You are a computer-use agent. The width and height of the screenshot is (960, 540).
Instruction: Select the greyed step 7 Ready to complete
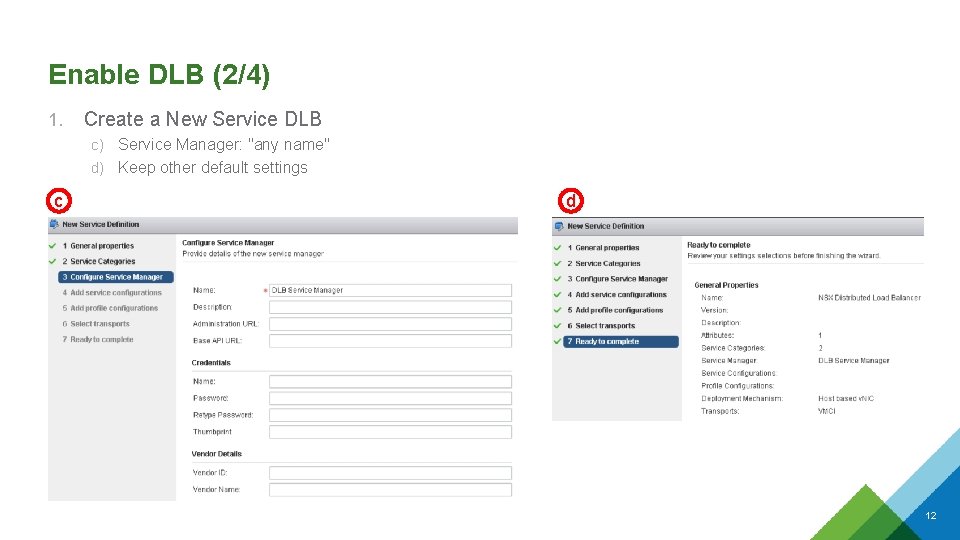(x=98, y=340)
